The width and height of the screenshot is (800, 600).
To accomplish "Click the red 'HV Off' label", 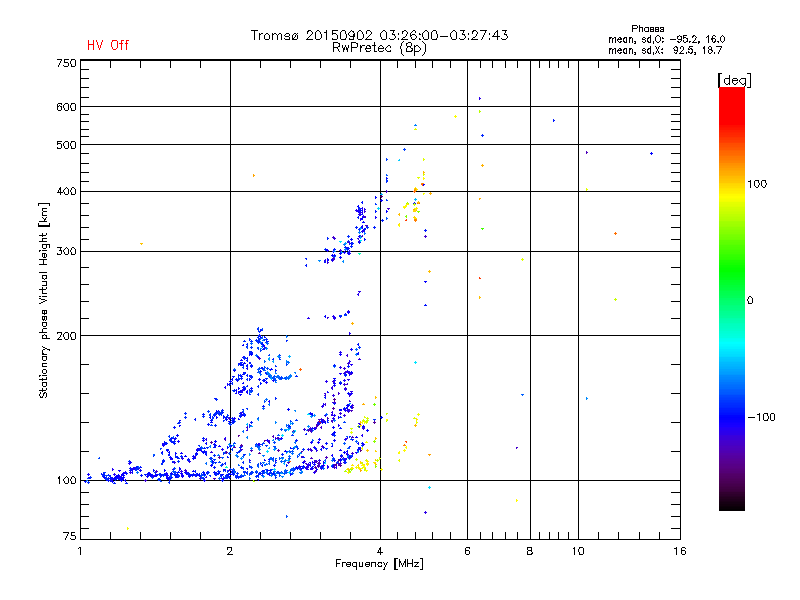I will pos(108,45).
